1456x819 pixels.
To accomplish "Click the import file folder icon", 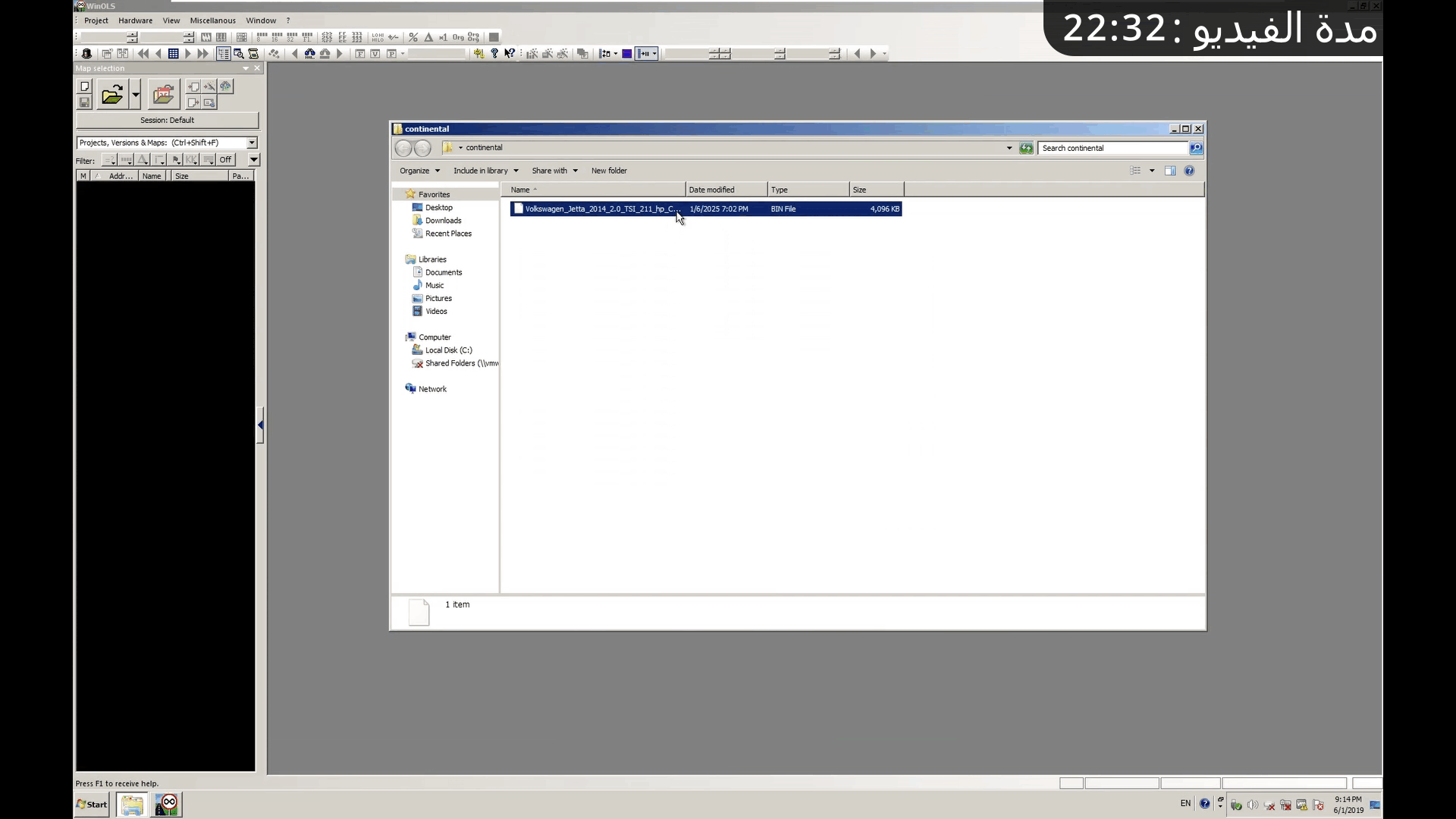I will pos(163,95).
